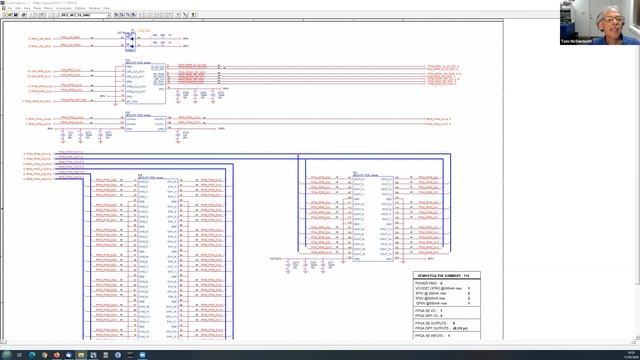Image resolution: width=640 pixels, height=360 pixels.
Task: Open the Edit menu
Action: (18, 8)
